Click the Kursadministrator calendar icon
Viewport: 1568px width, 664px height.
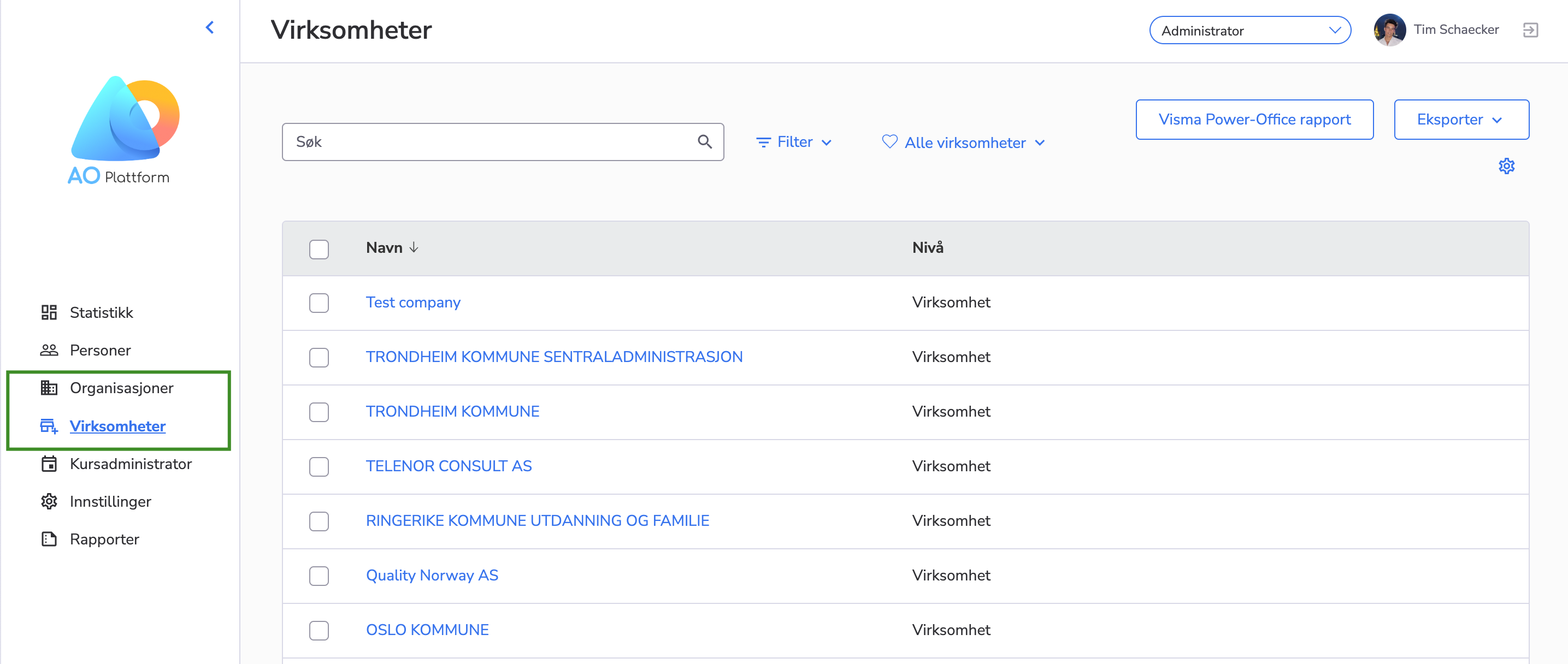click(x=49, y=464)
